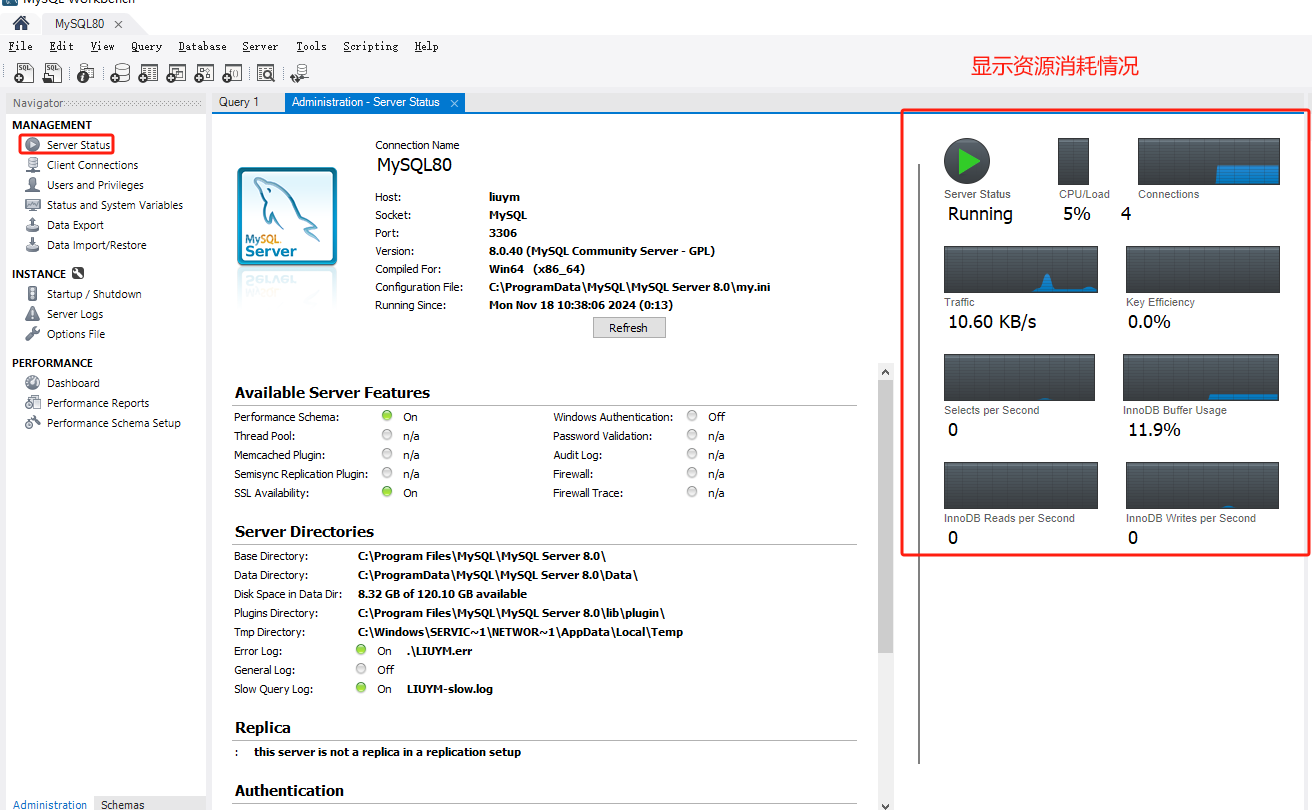Click the Options File wrench icon
1312x810 pixels.
click(33, 334)
